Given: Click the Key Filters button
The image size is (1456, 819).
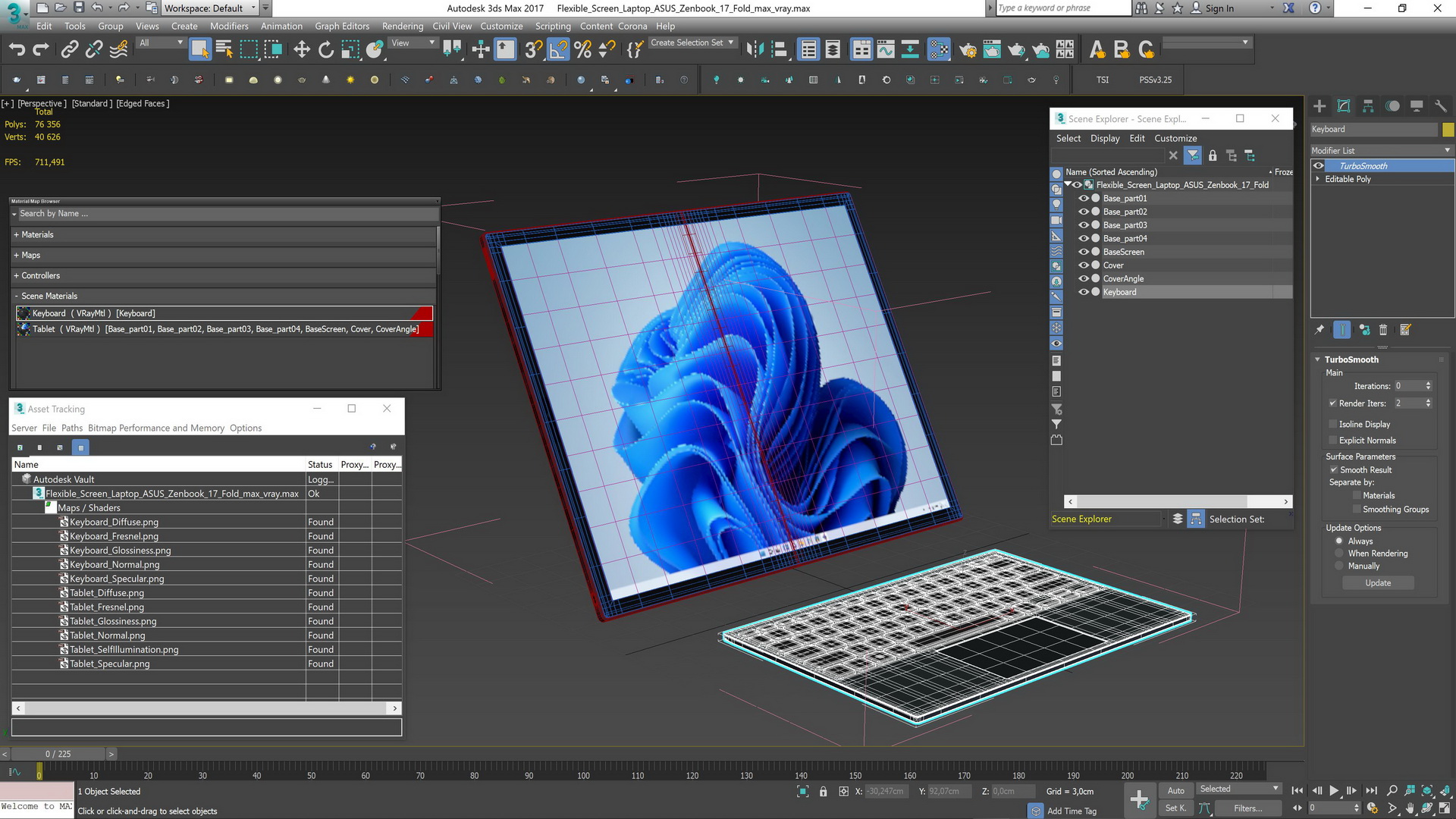Looking at the screenshot, I should click(x=1247, y=808).
